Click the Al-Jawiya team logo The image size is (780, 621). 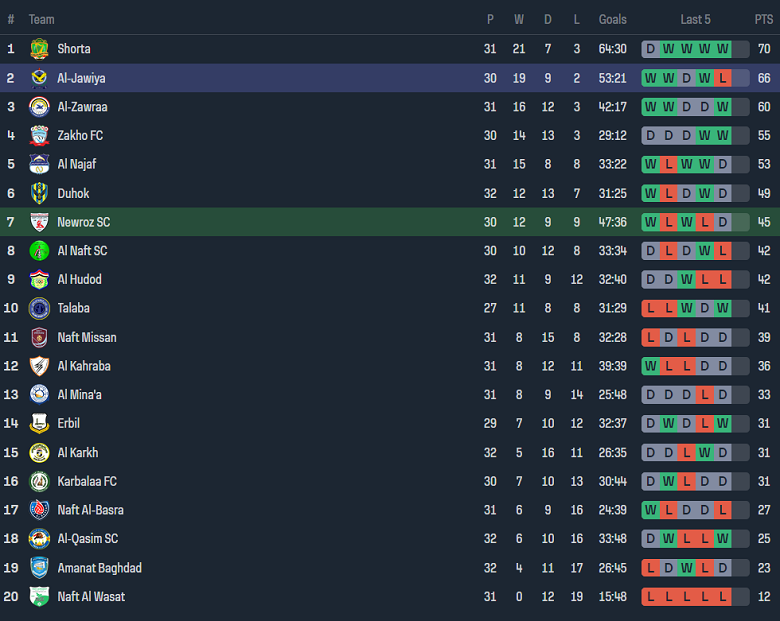click(39, 78)
